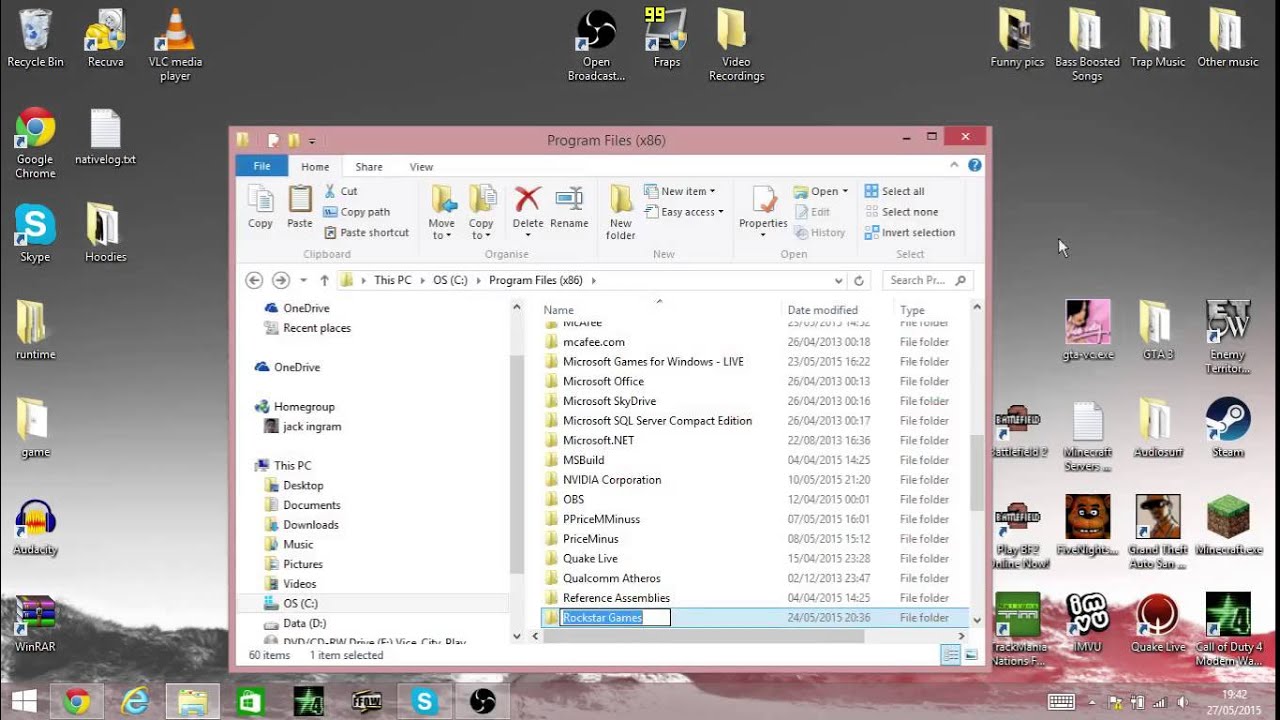Click the Edit command in Open group
Image resolution: width=1280 pixels, height=720 pixels.
[812, 212]
